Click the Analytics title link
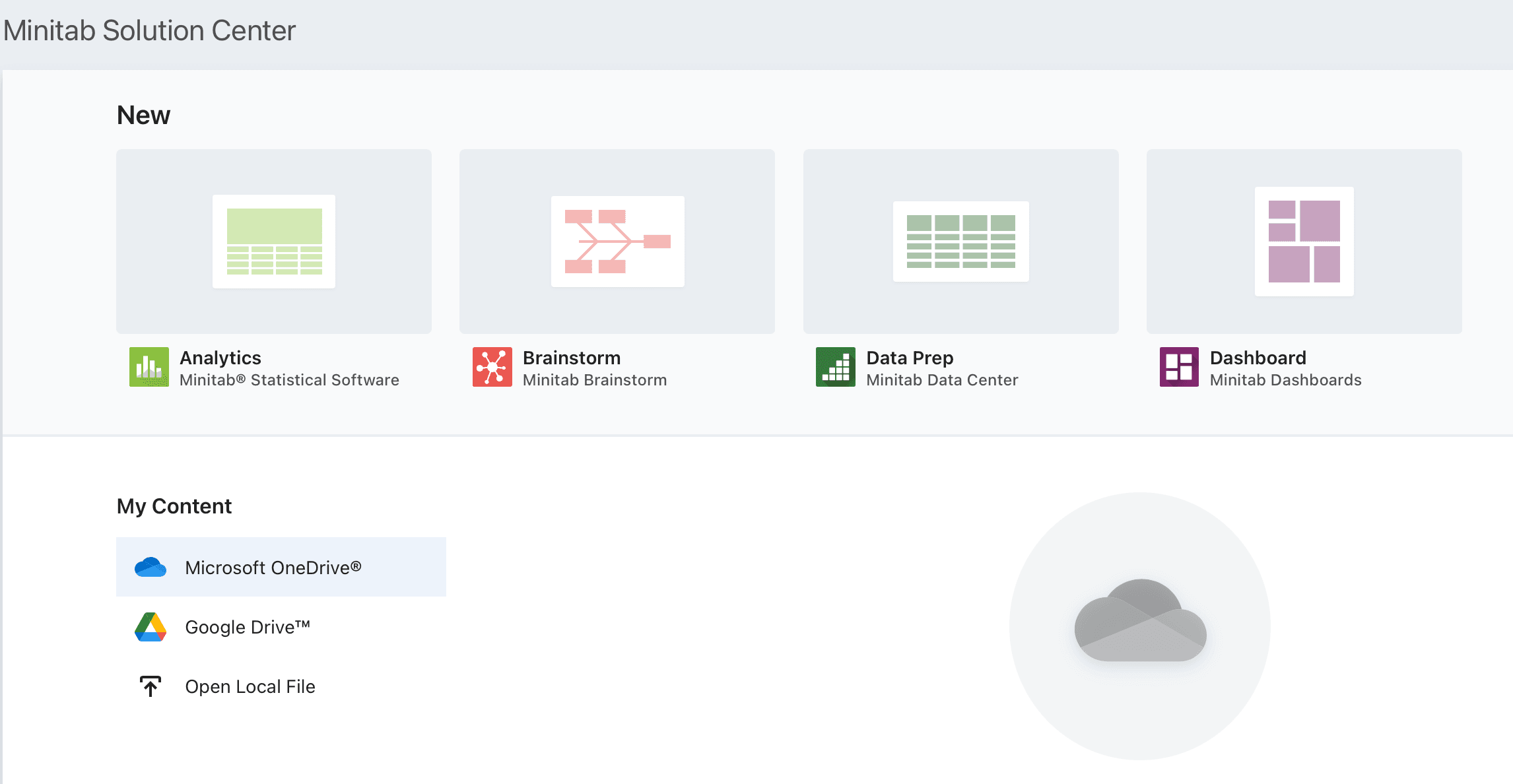The image size is (1513, 784). coord(220,358)
